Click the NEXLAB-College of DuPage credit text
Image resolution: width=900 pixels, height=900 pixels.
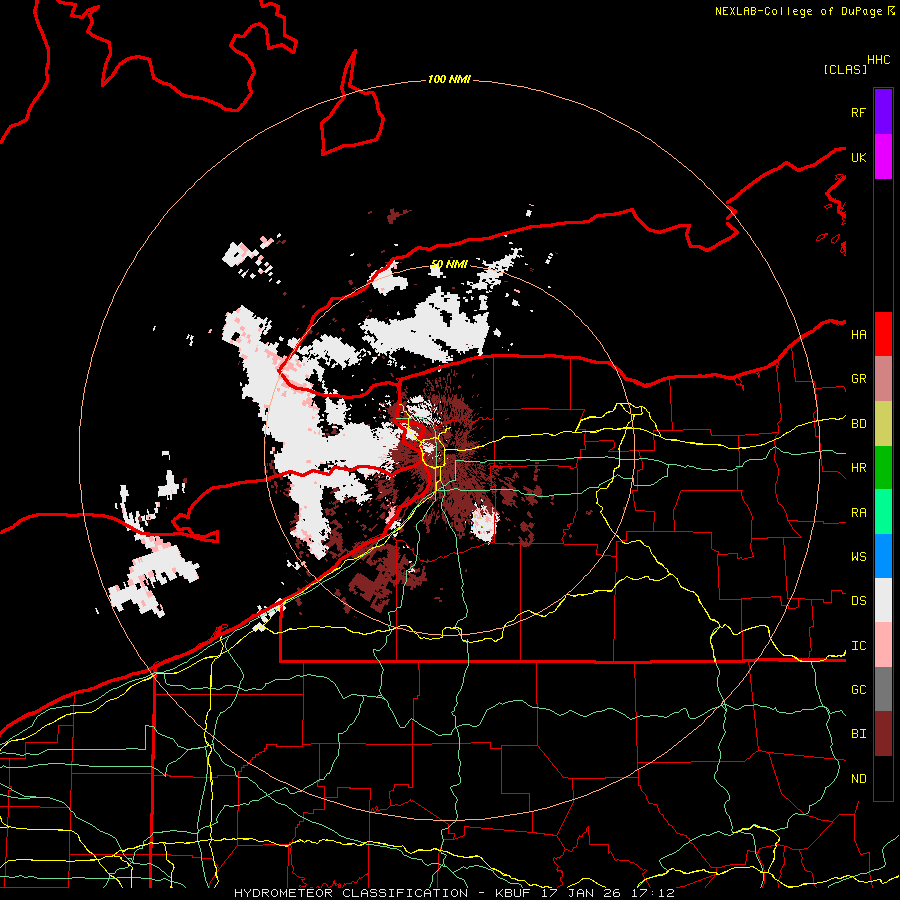(x=798, y=11)
